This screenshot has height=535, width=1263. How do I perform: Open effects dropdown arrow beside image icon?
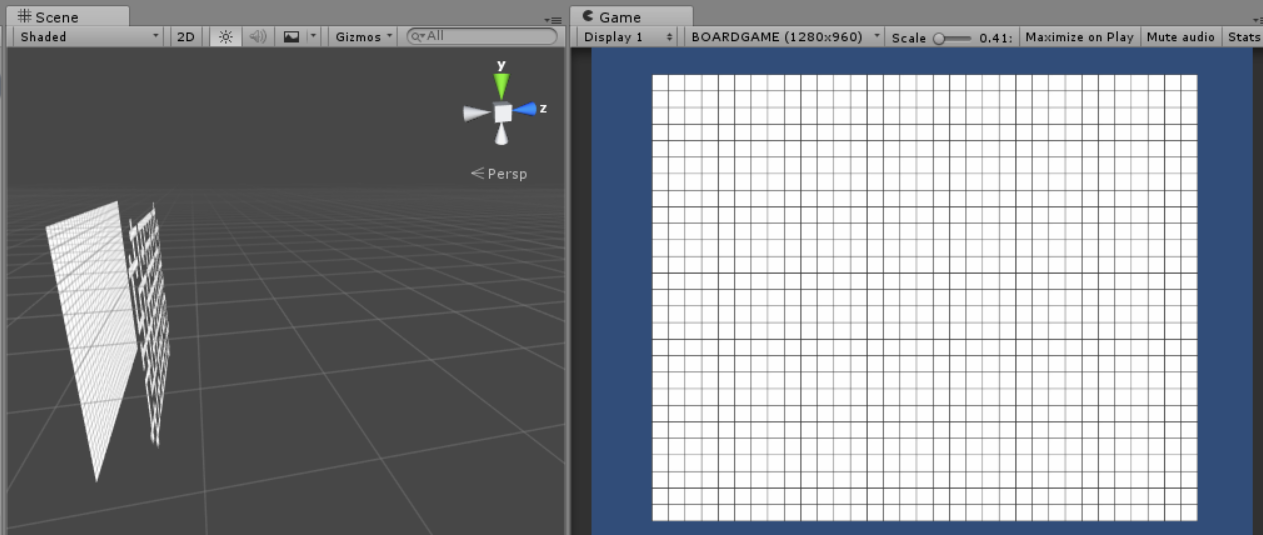(x=313, y=37)
